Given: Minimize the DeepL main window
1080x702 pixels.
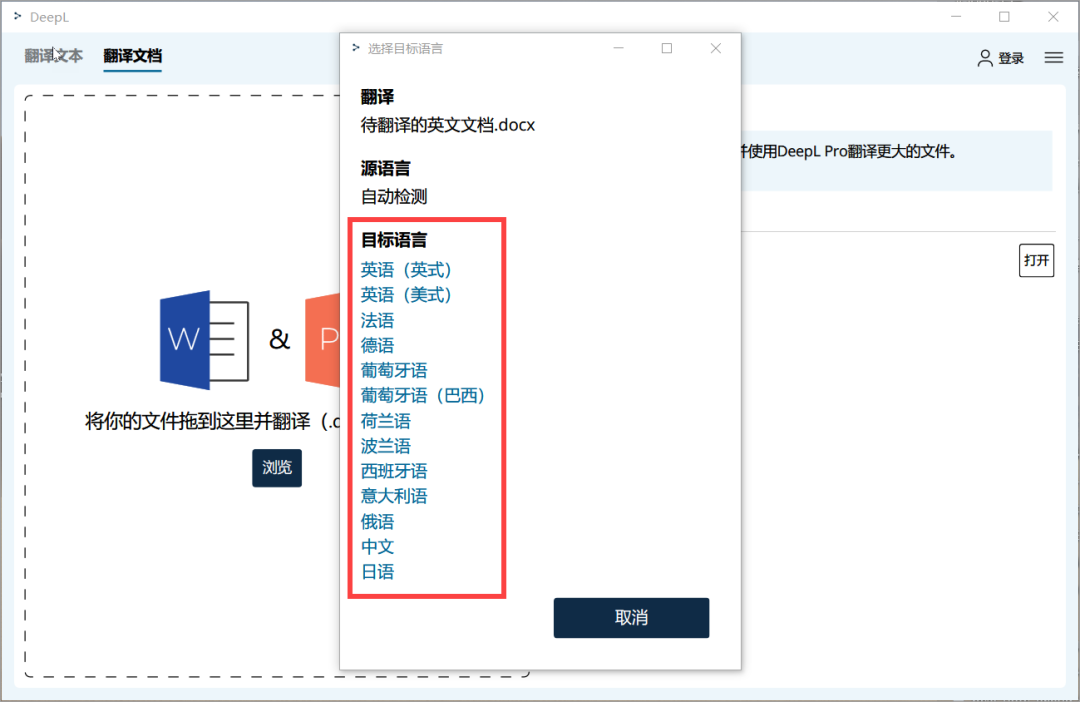Looking at the screenshot, I should click(956, 17).
